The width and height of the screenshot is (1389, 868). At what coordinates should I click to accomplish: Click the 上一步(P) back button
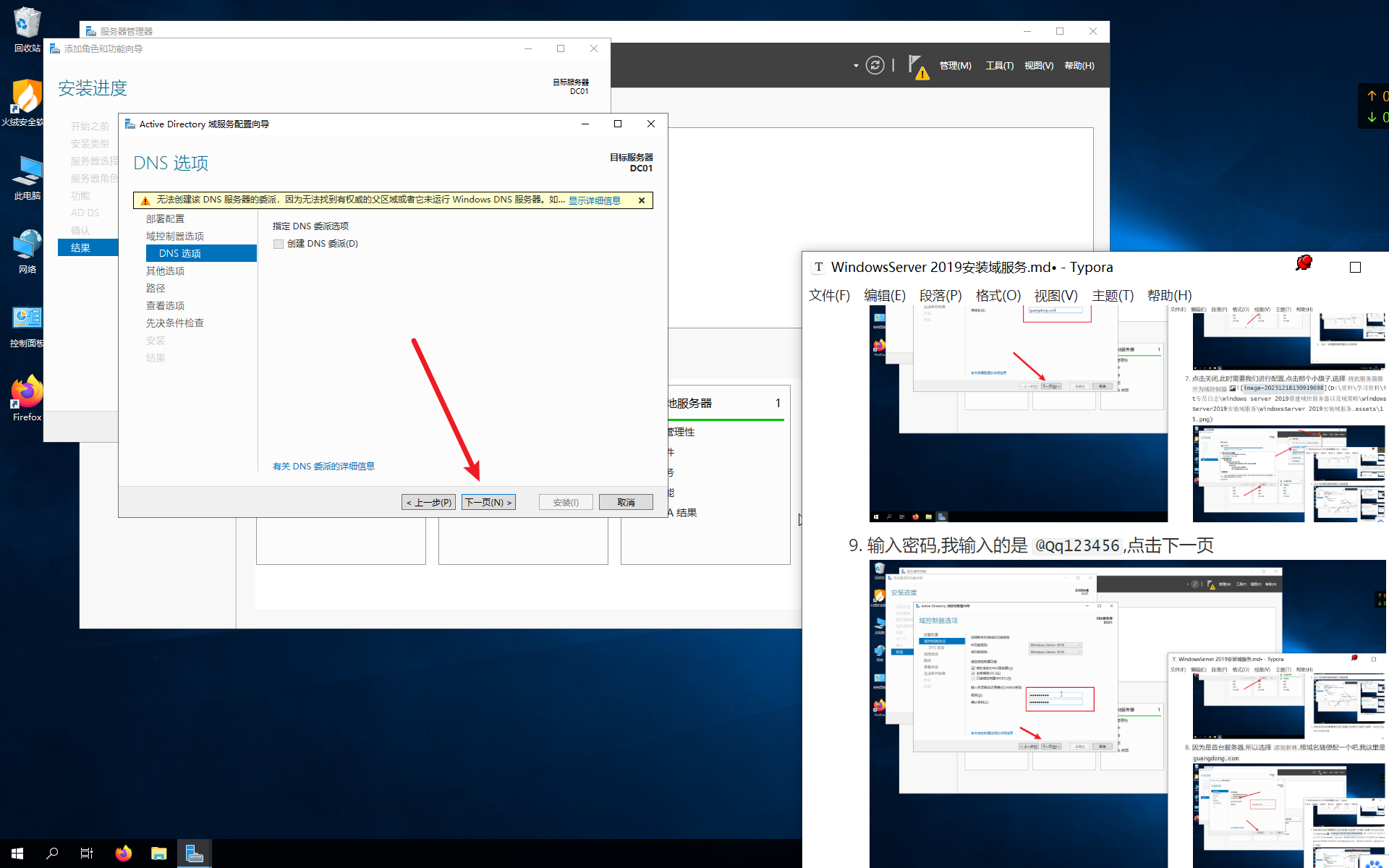[x=428, y=502]
